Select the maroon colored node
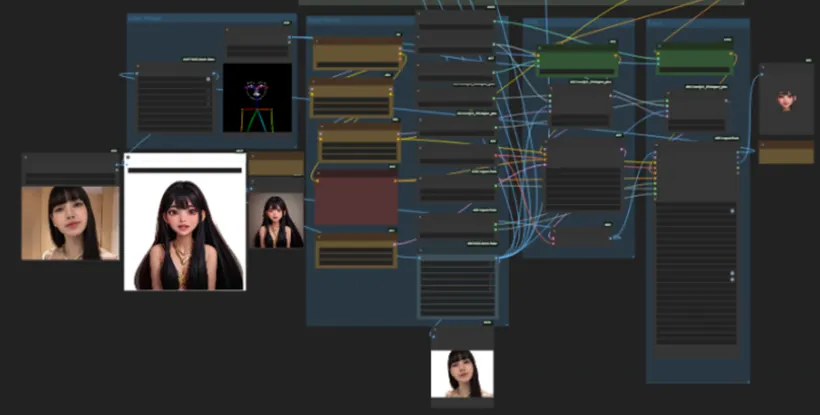 click(x=356, y=199)
